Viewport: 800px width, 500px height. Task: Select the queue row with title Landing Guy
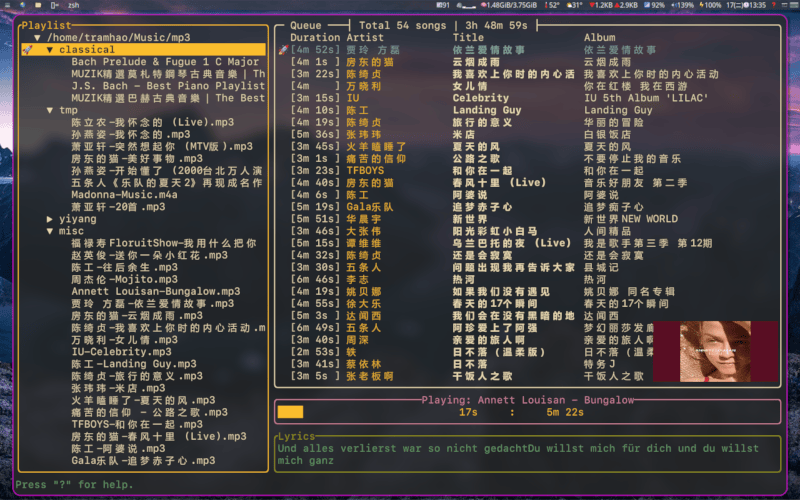pyautogui.click(x=528, y=110)
